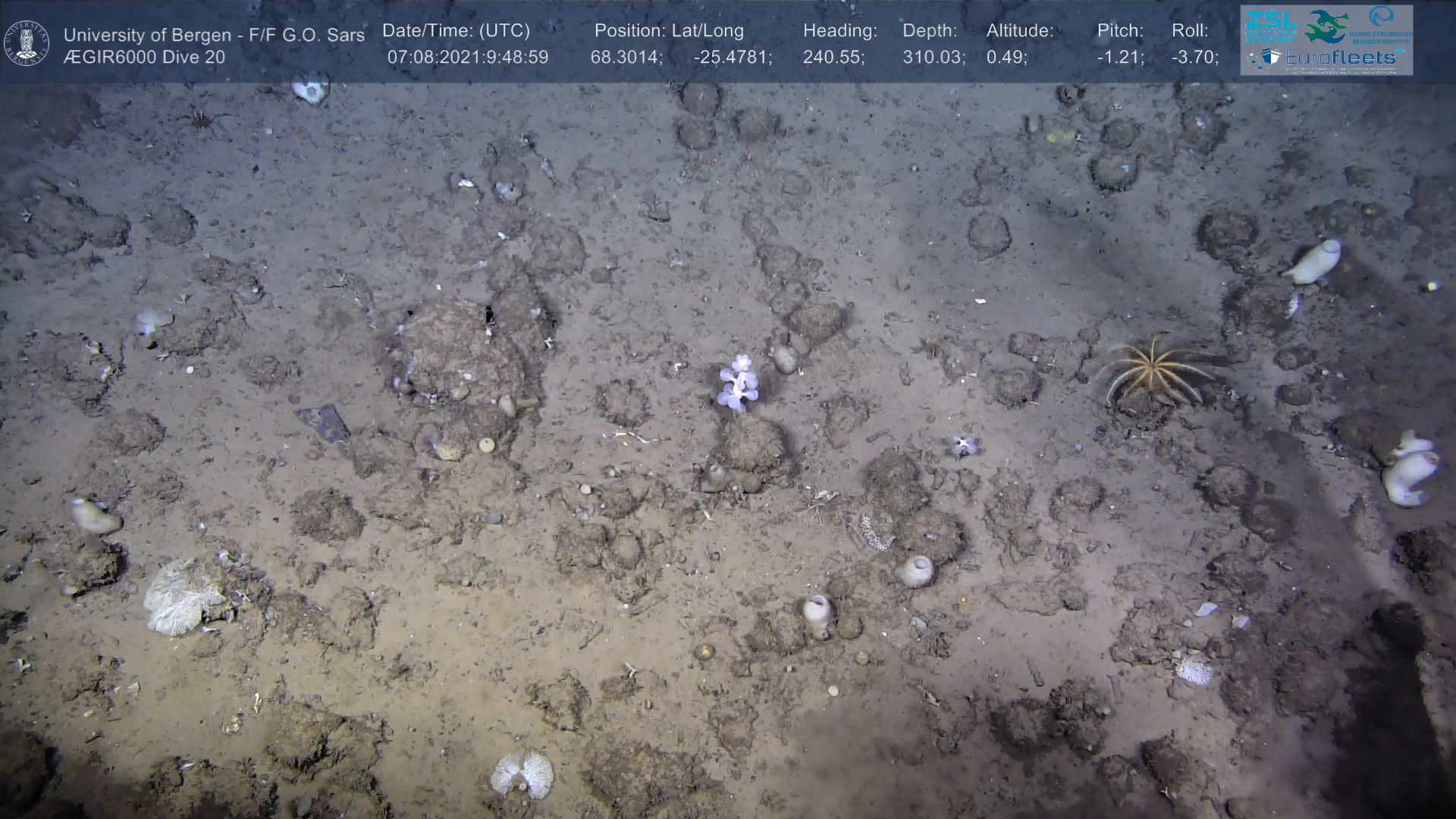Click the Roll value -3.70

click(x=1194, y=58)
